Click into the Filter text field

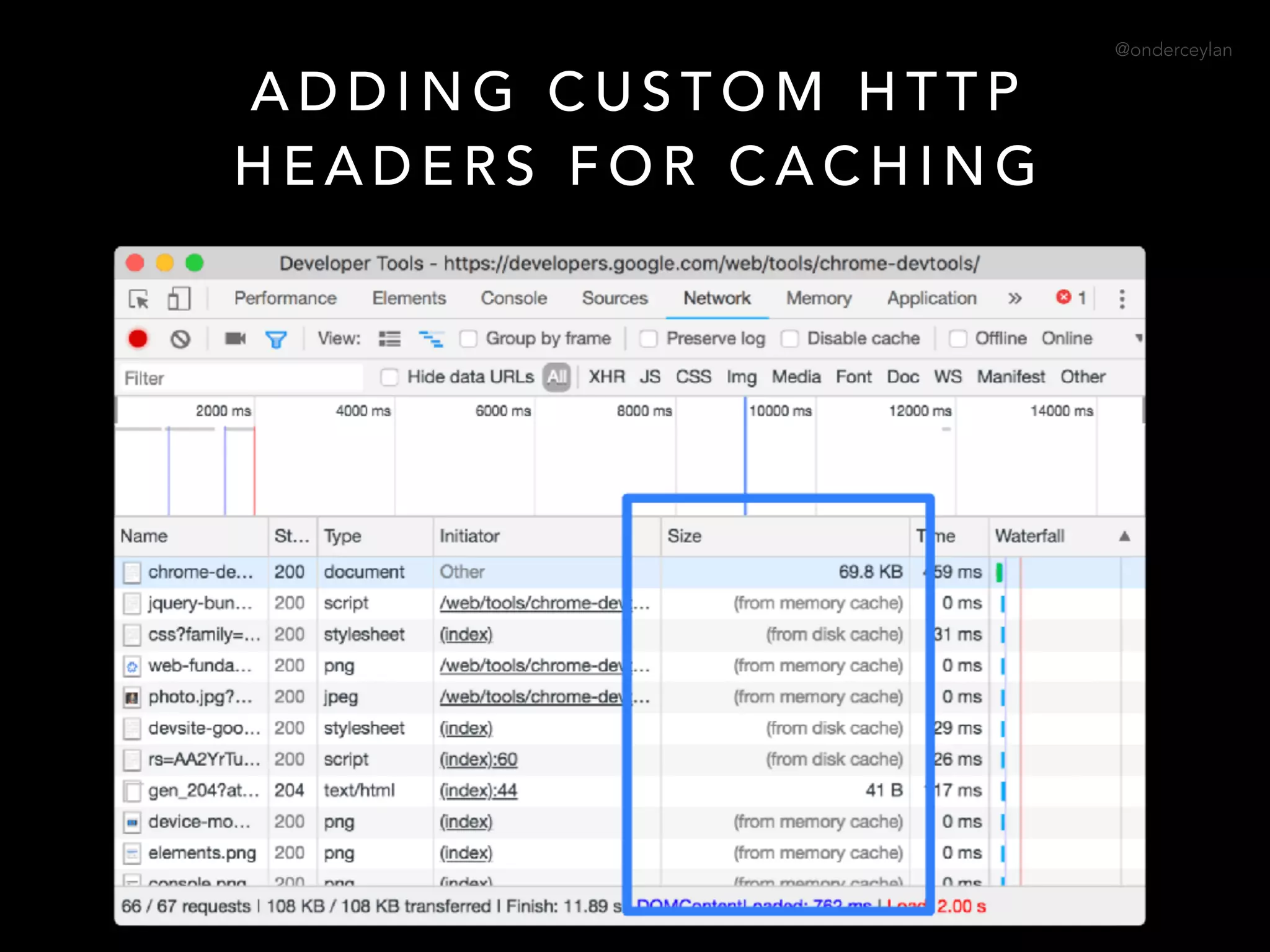click(242, 378)
